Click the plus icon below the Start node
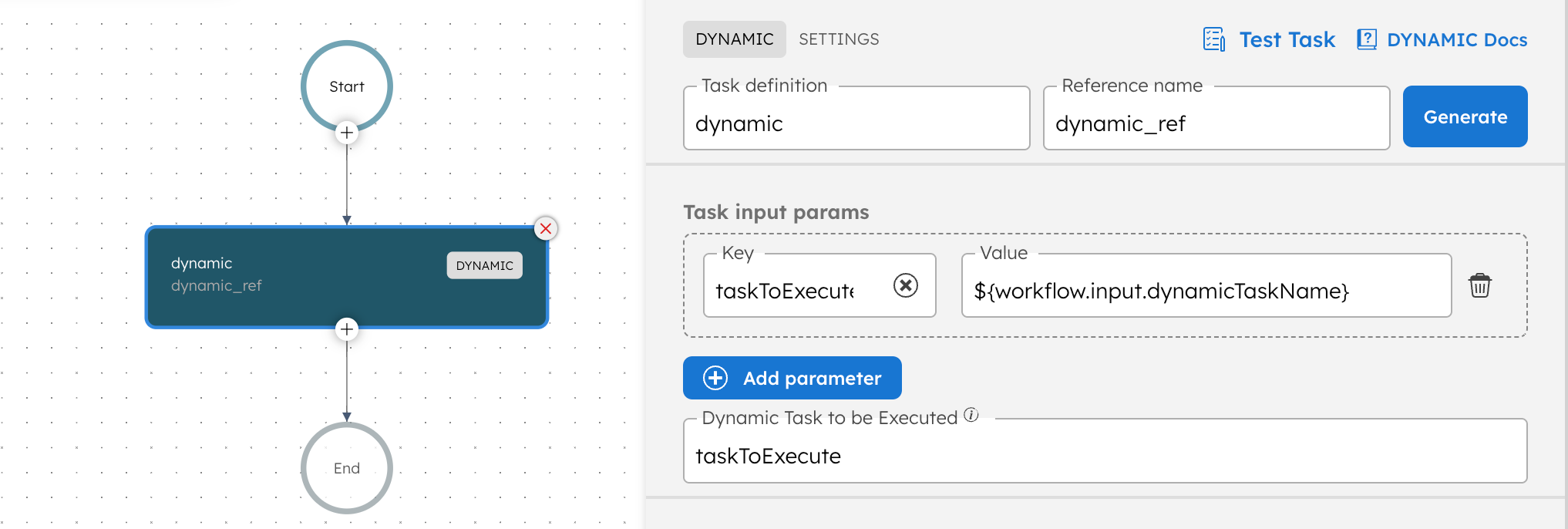 click(347, 133)
